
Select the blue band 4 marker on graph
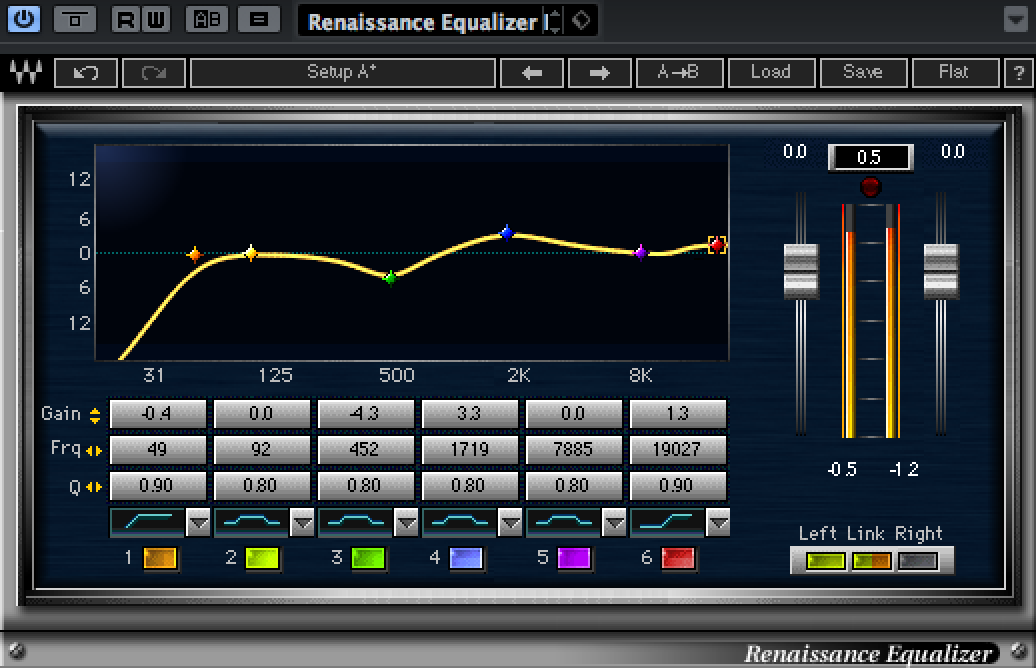coord(507,233)
